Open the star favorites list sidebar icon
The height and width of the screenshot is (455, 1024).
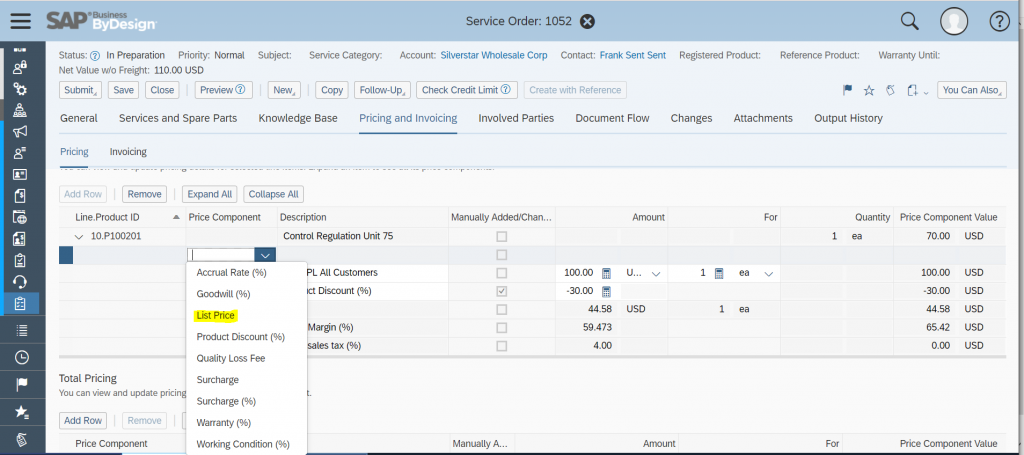coord(22,411)
